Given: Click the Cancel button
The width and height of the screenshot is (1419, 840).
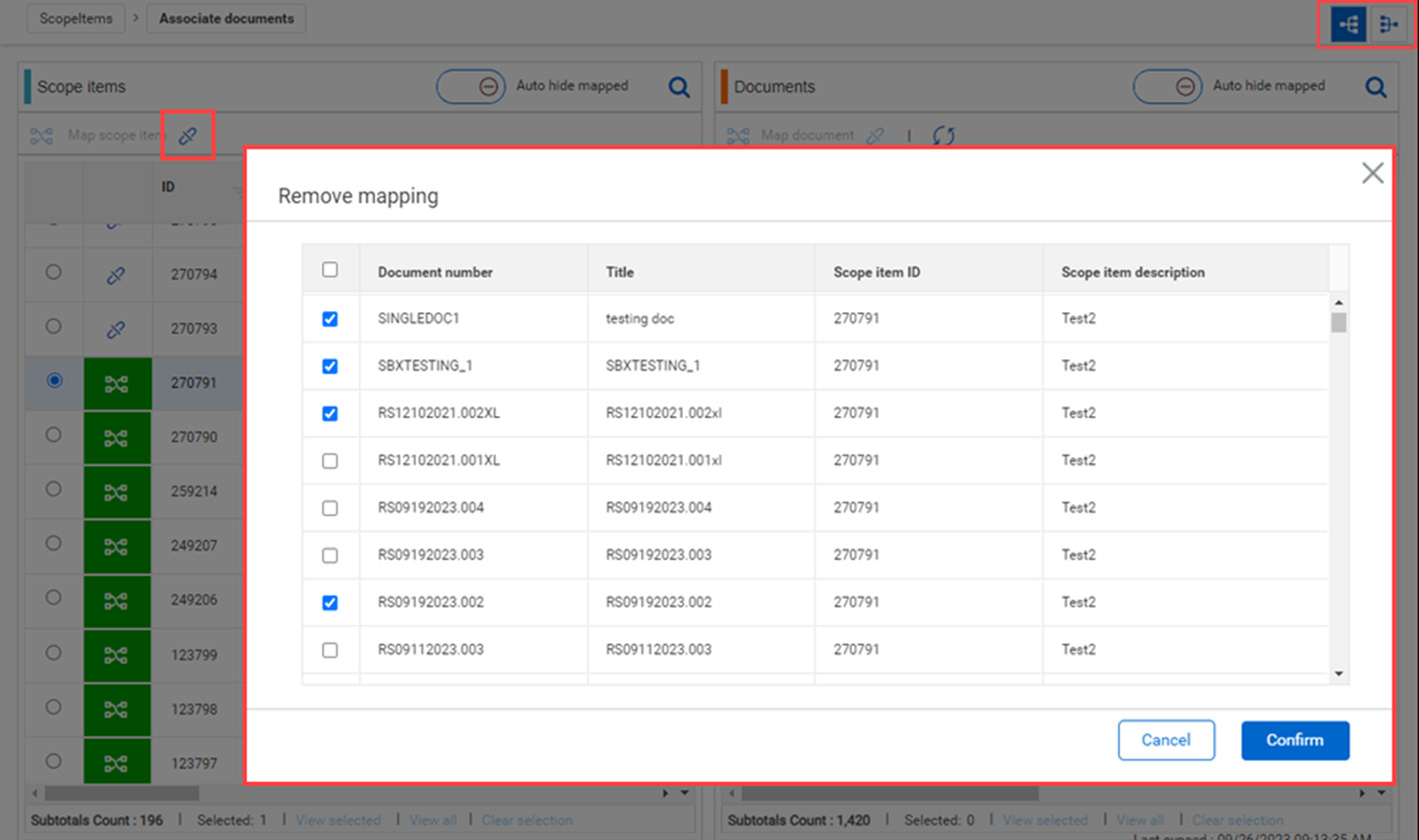Looking at the screenshot, I should [x=1166, y=740].
